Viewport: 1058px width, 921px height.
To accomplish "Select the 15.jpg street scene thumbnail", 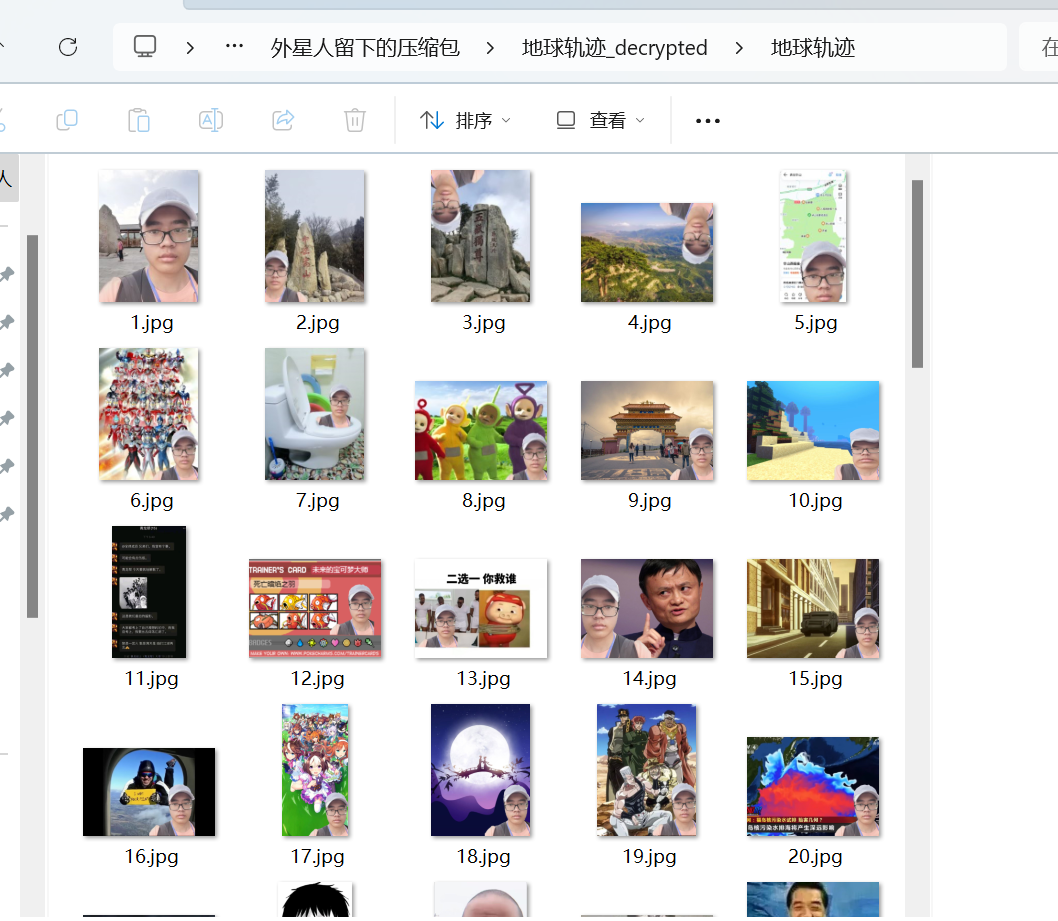I will pos(813,609).
